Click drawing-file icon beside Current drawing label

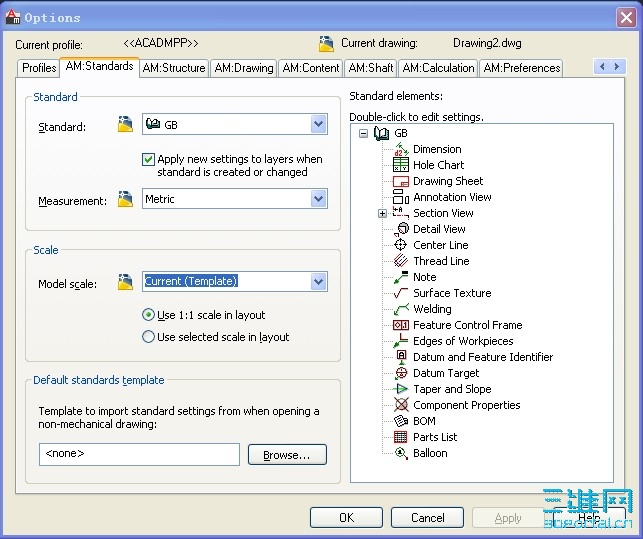click(326, 44)
